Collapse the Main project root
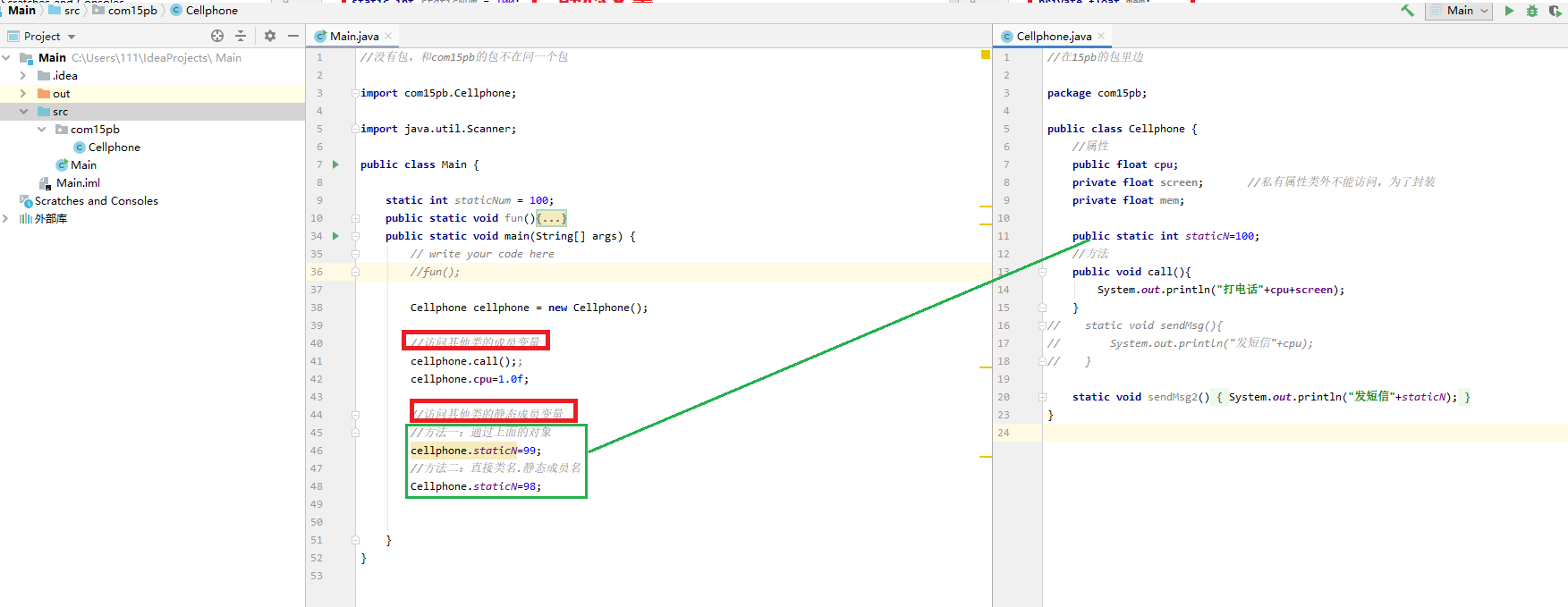1568x607 pixels. click(x=6, y=58)
